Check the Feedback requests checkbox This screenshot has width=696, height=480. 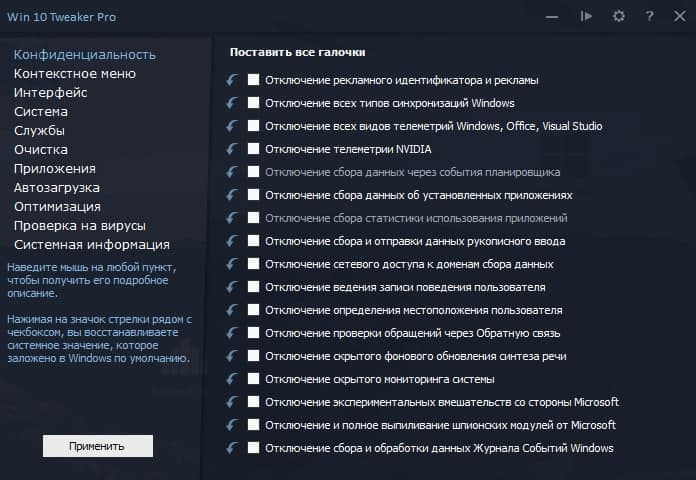[254, 333]
